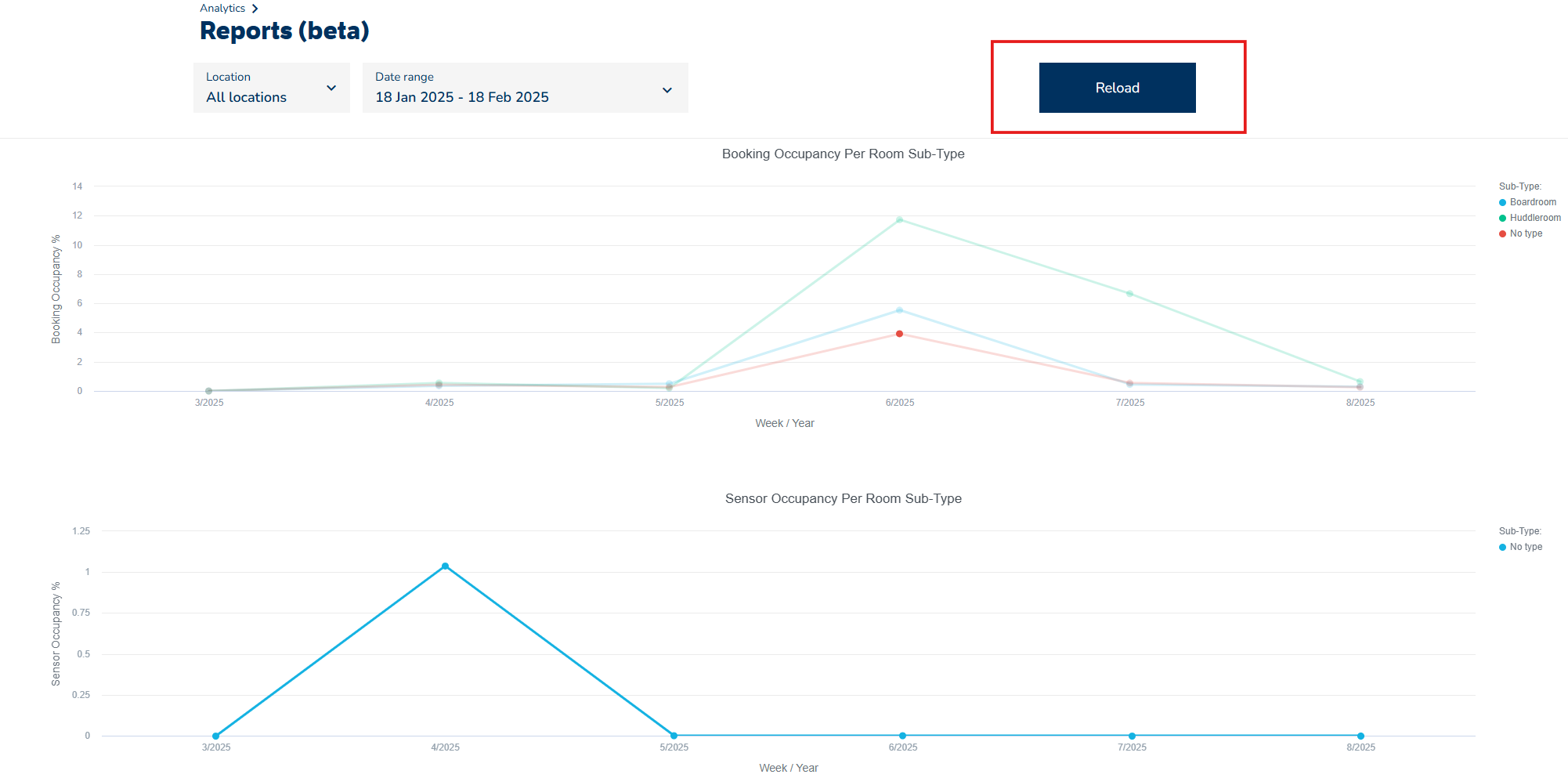
Task: Click sensor peak point at week 4/2025
Action: point(445,566)
